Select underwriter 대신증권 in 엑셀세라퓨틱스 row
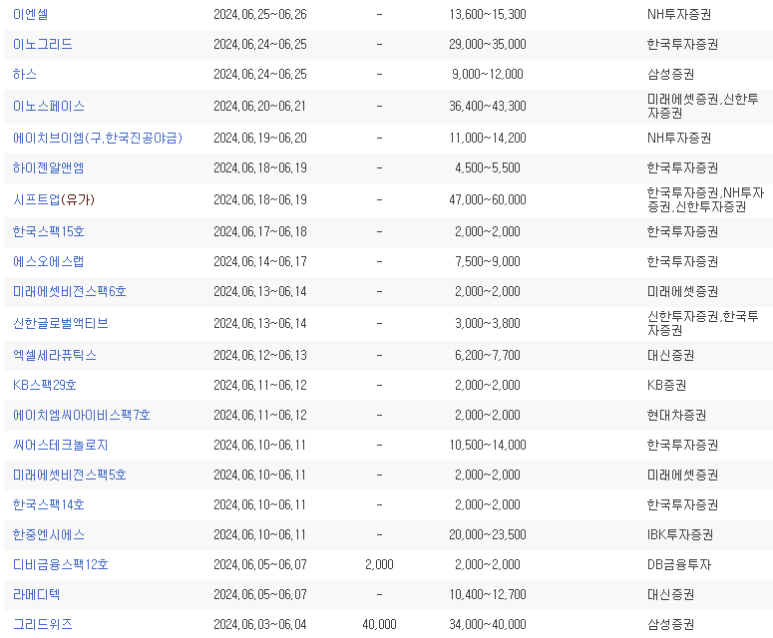This screenshot has width=773, height=638. tap(670, 355)
